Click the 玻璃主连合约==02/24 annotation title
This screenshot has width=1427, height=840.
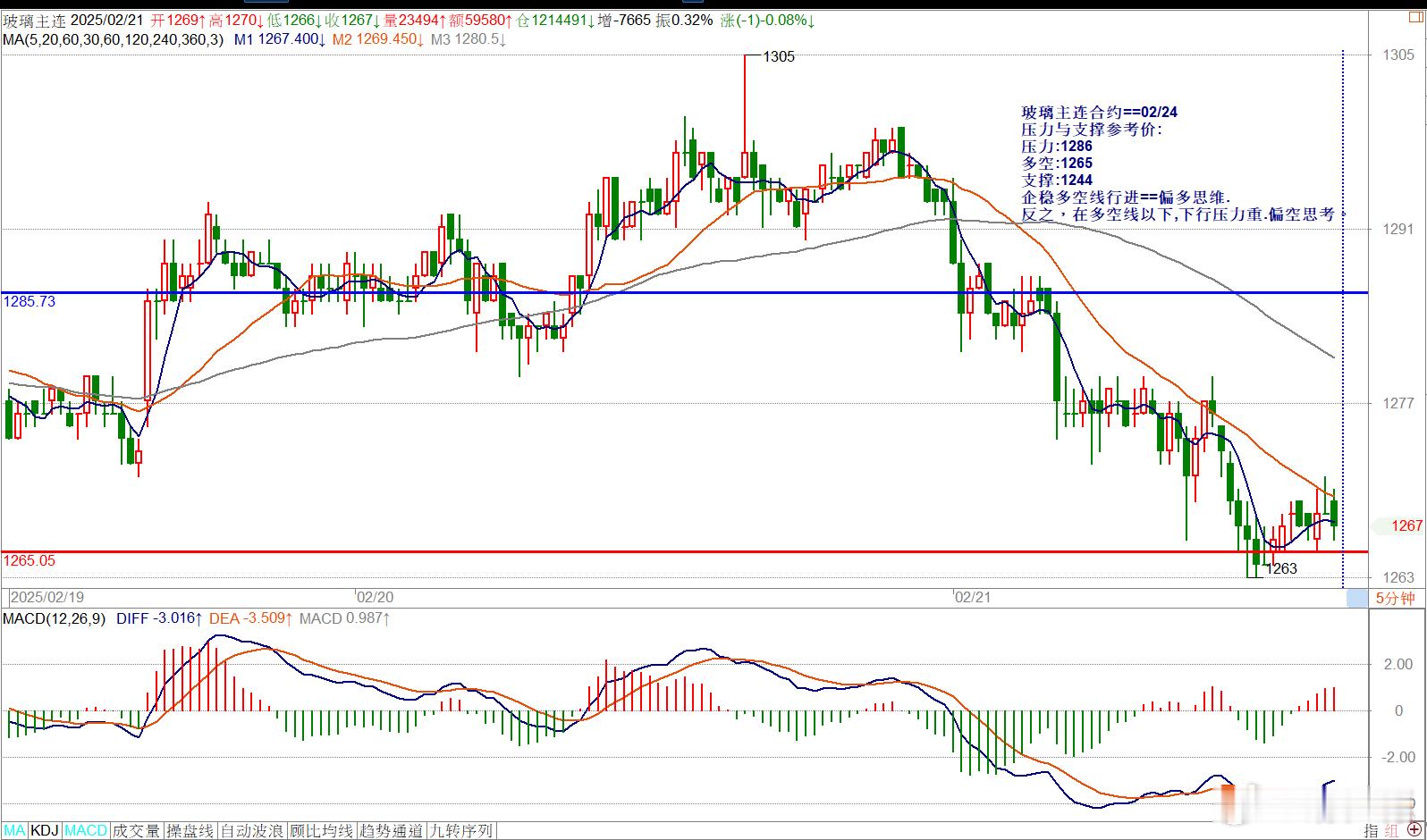[x=1100, y=113]
